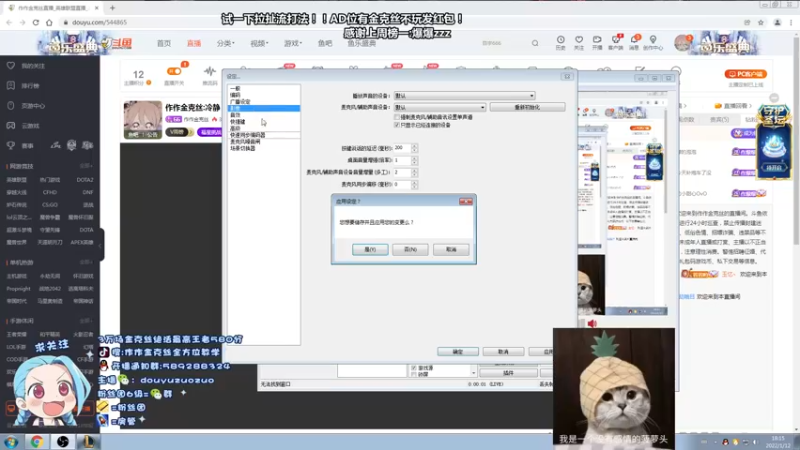Click the stream bitrate waveform icon

(x=210, y=71)
